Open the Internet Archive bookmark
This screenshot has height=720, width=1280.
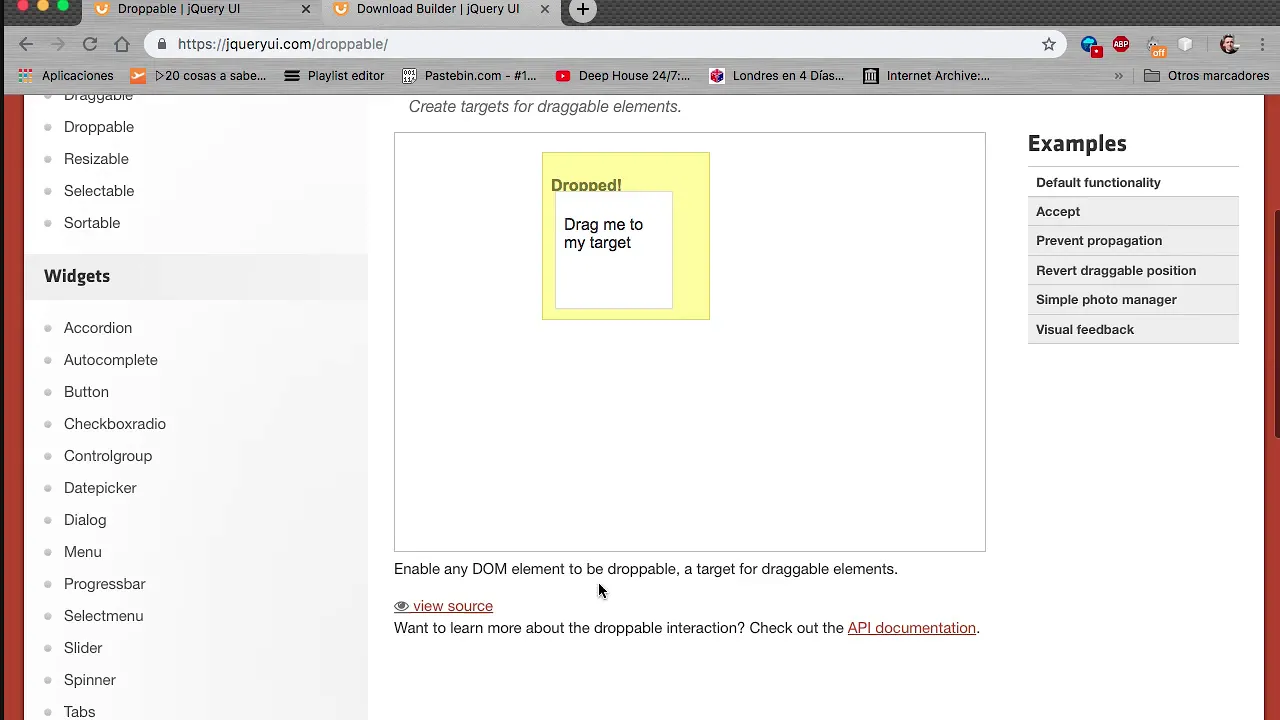pos(927,75)
